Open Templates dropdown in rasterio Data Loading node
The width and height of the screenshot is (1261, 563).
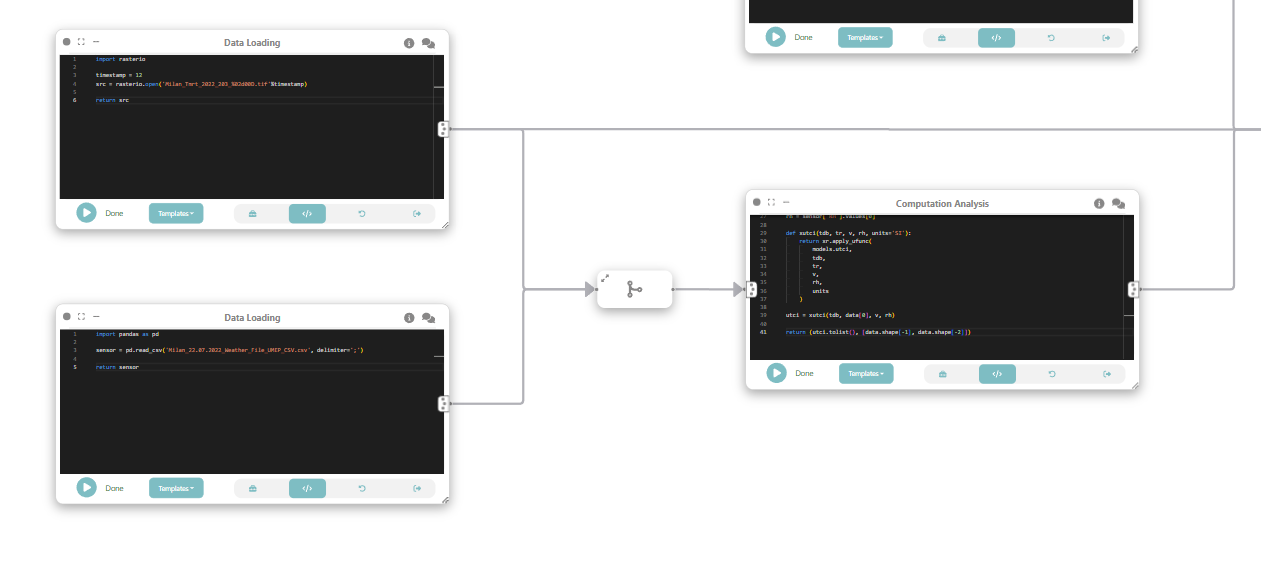[176, 213]
